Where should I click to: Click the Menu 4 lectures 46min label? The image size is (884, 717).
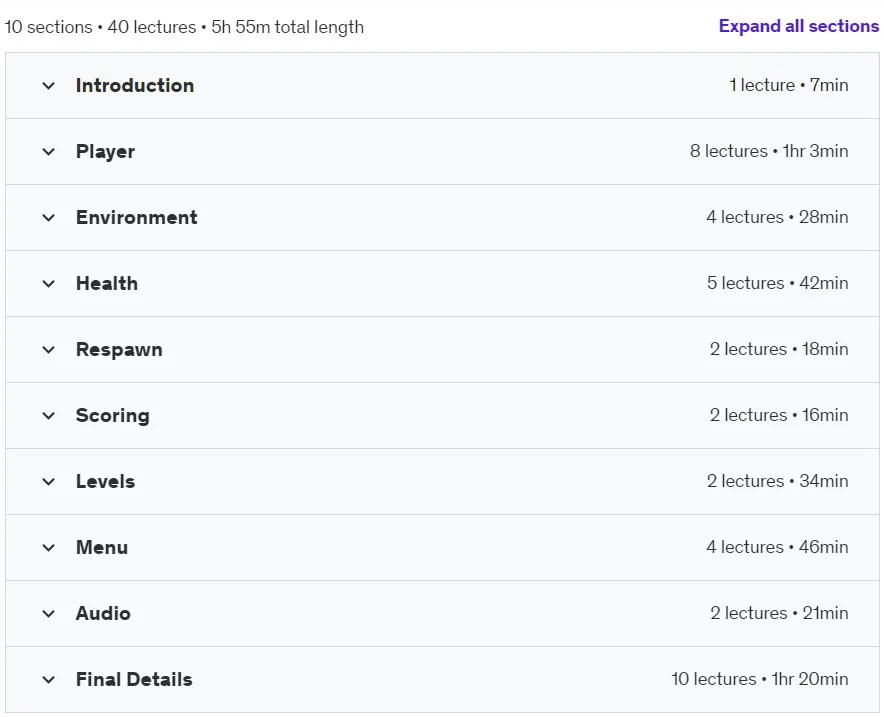point(777,547)
